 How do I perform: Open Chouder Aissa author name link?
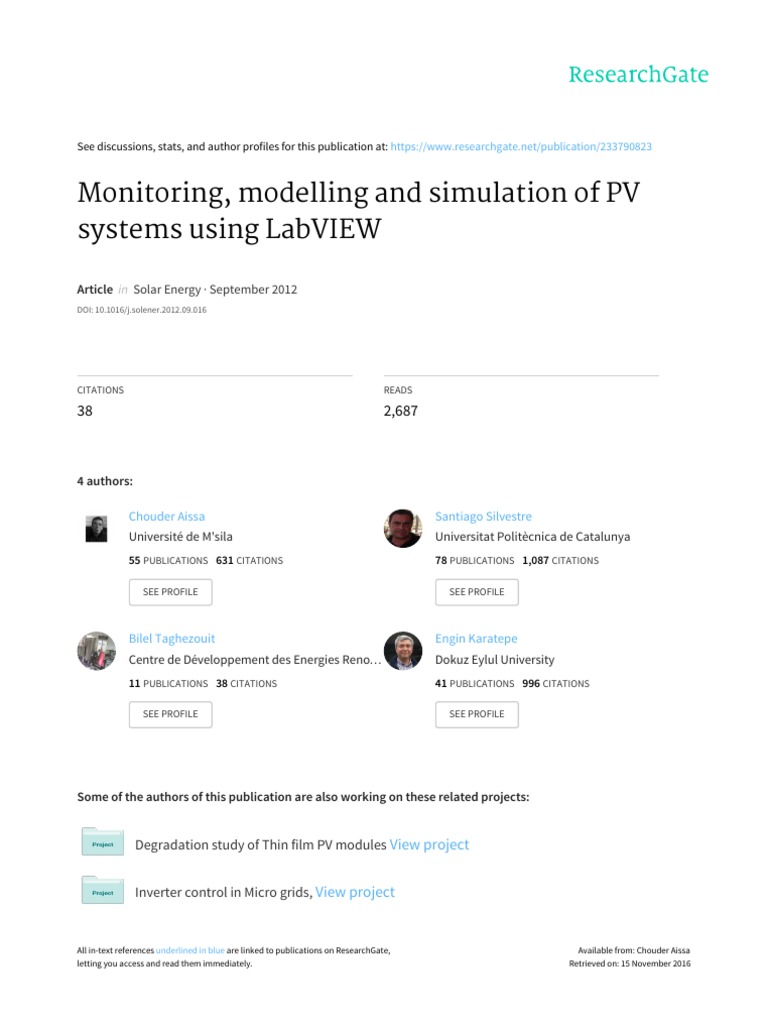(x=167, y=516)
